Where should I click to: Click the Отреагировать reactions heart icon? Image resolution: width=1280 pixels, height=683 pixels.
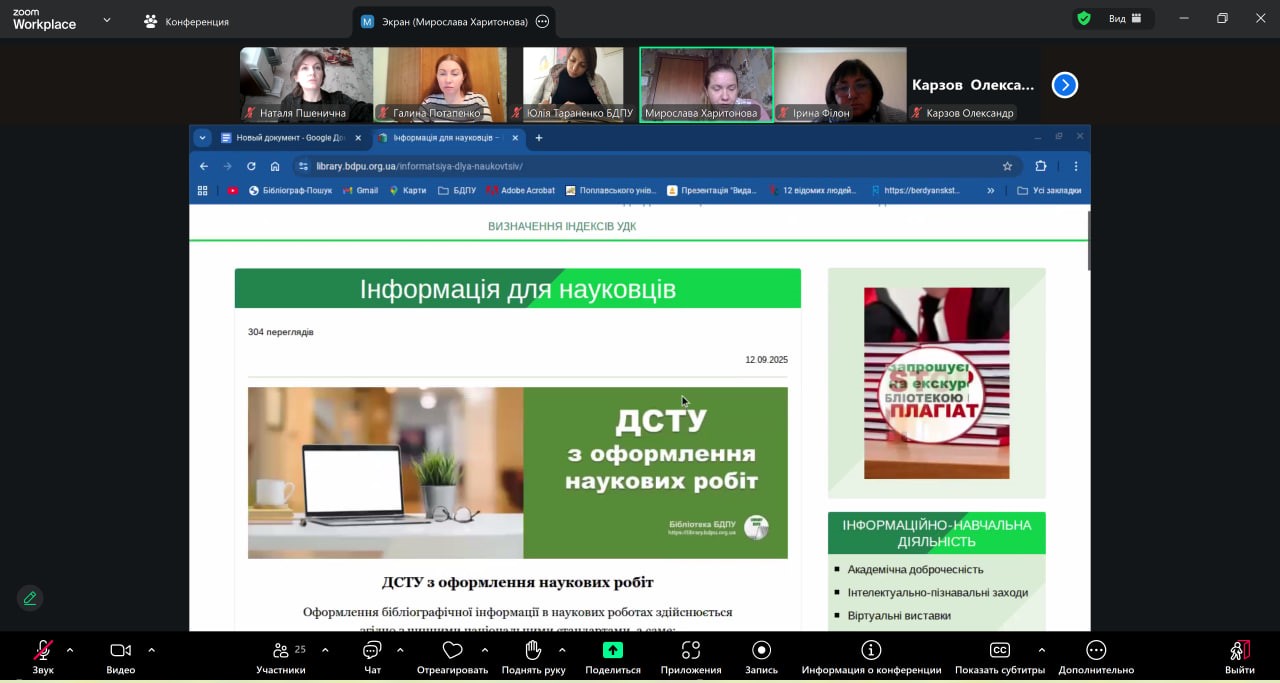point(452,655)
